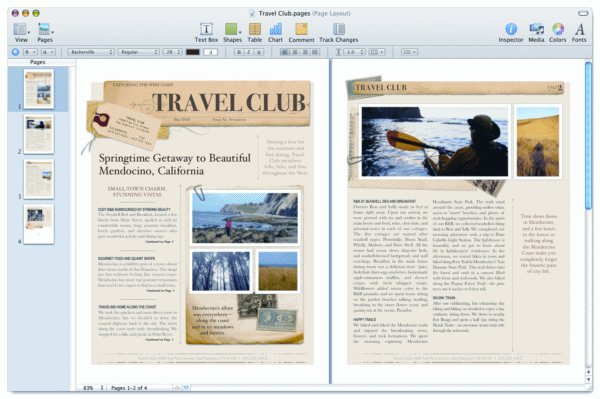Insert a Chart from toolbar
600x399 pixels.
275,32
